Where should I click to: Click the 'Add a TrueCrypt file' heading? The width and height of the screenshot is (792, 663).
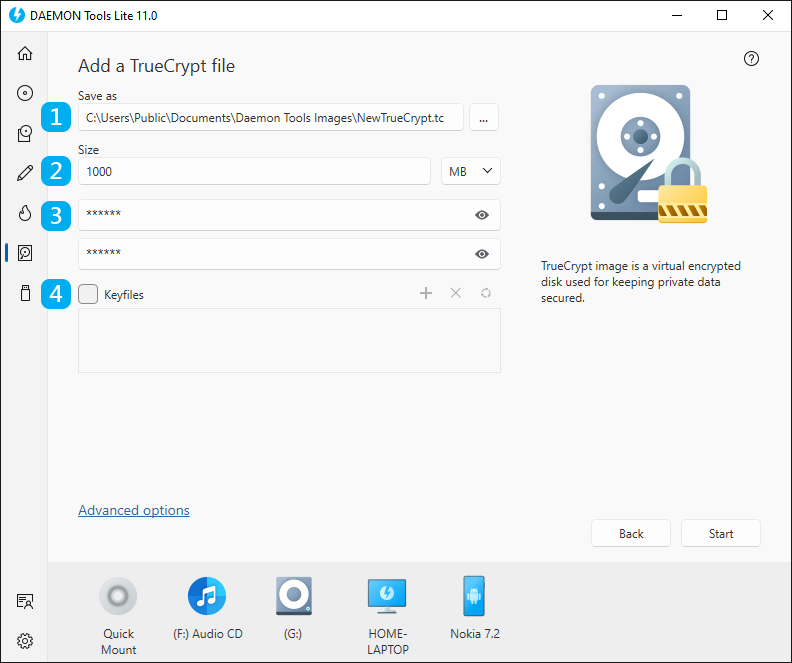point(156,66)
